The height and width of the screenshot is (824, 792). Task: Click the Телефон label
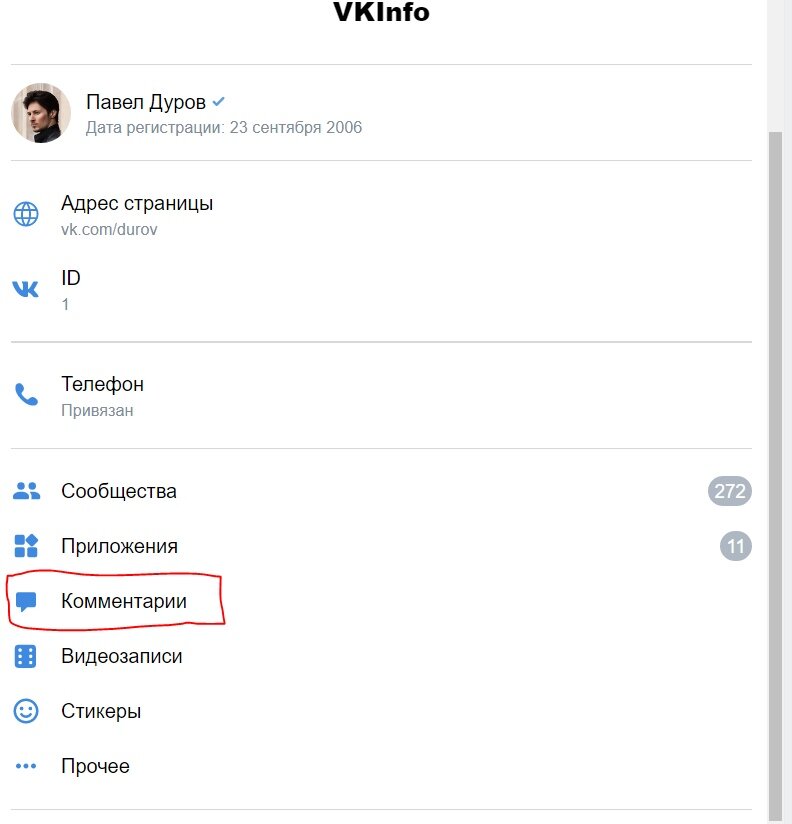[x=102, y=384]
